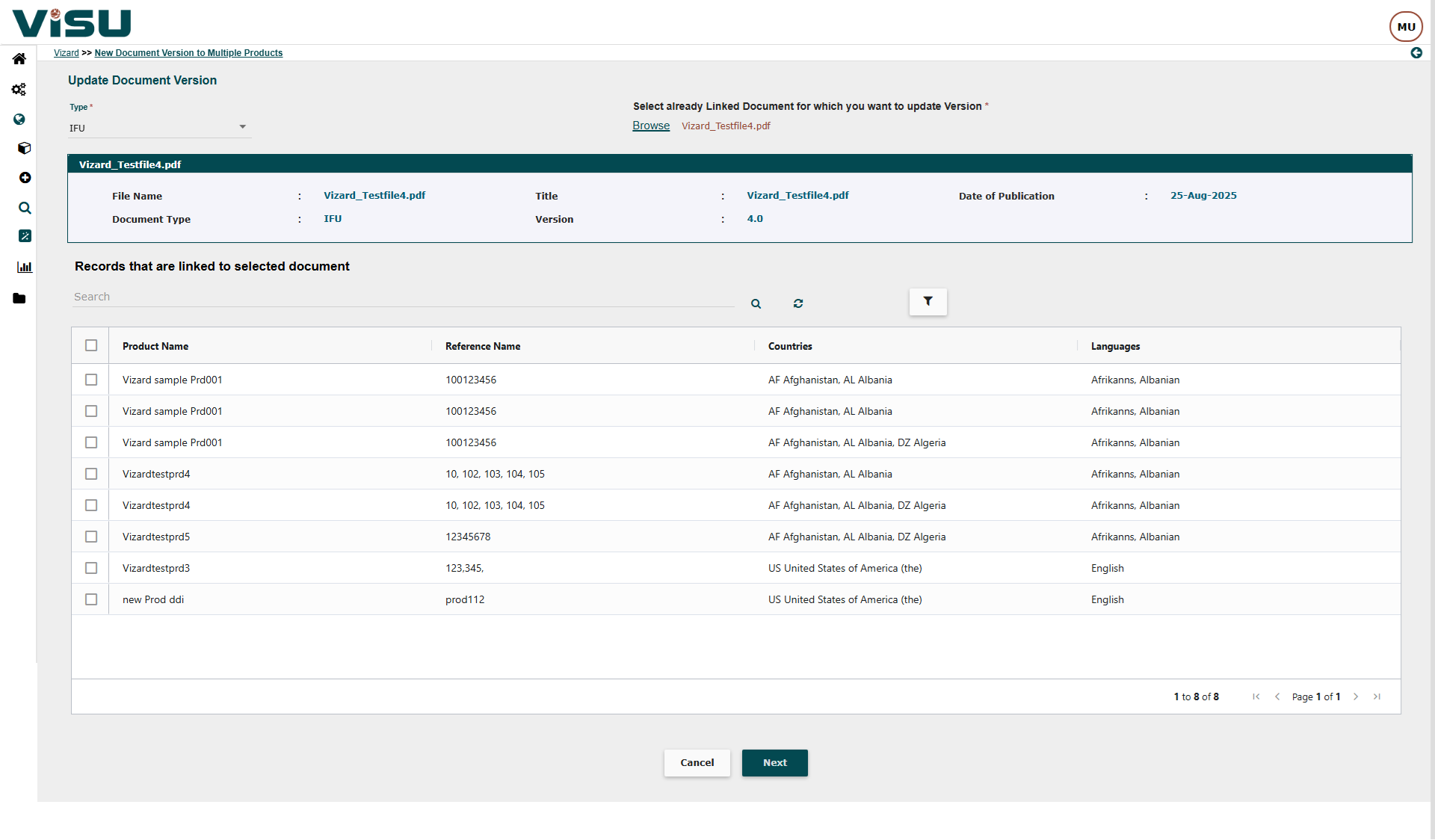Check the select-all header checkbox
Viewport: 1435px width, 840px height.
pos(91,345)
